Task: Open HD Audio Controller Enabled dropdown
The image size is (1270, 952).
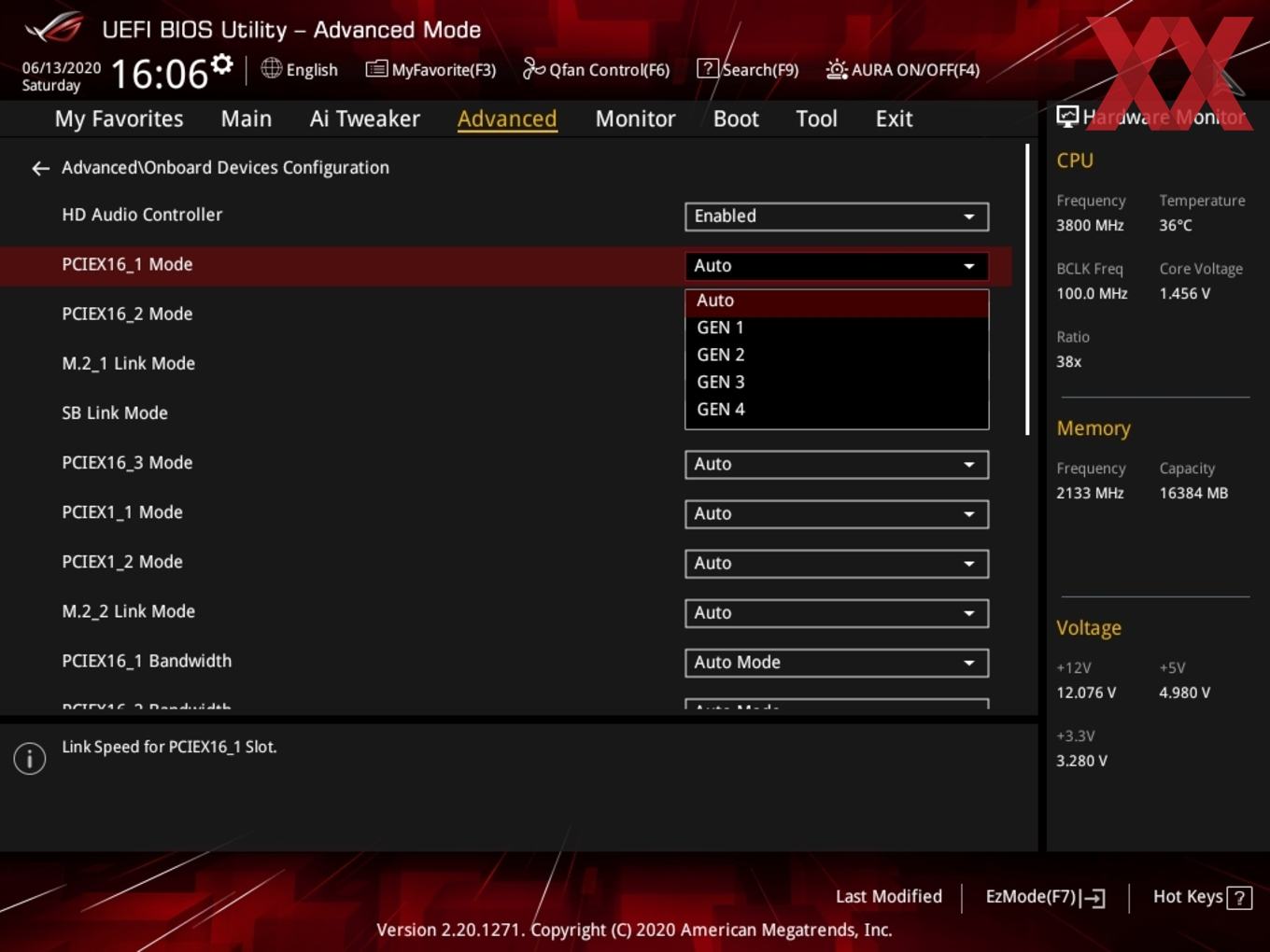Action: [837, 217]
